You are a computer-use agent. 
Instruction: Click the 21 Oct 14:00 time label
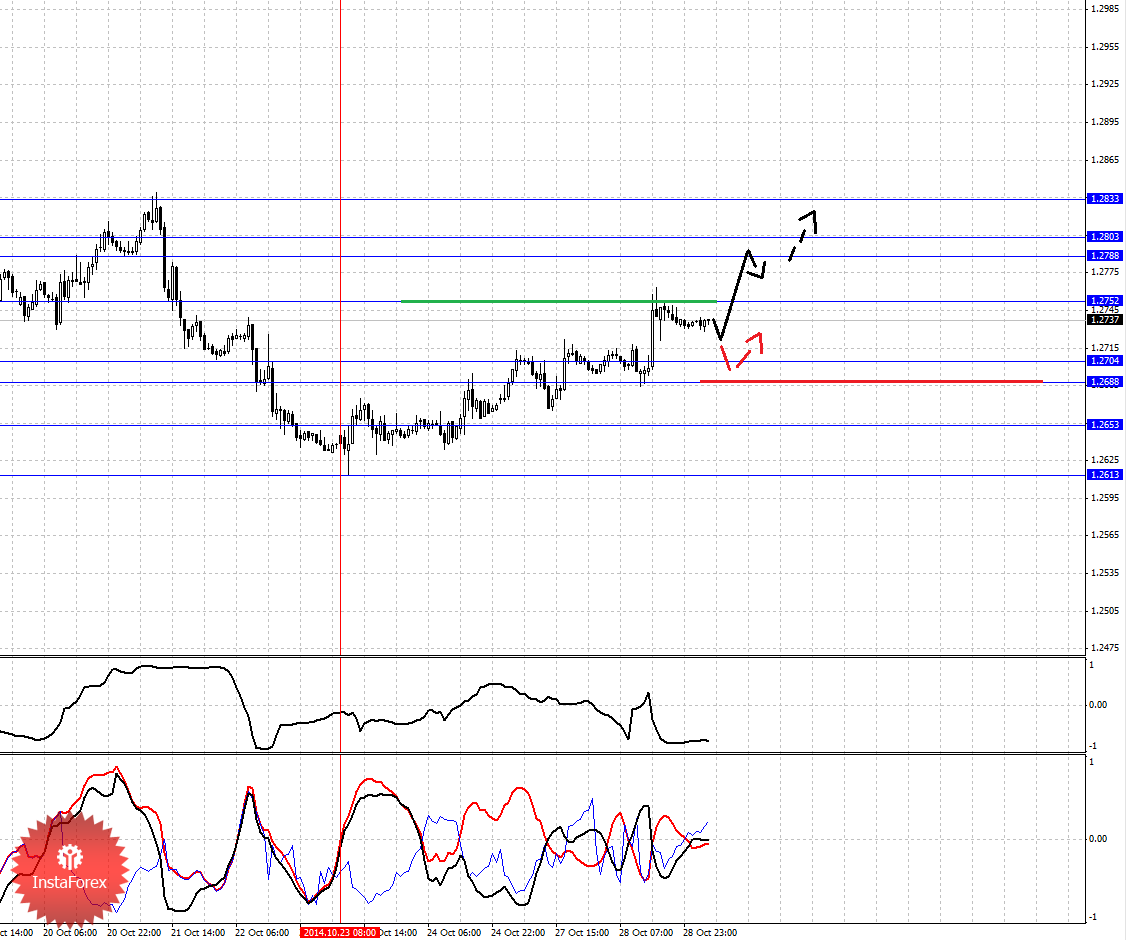pos(198,933)
